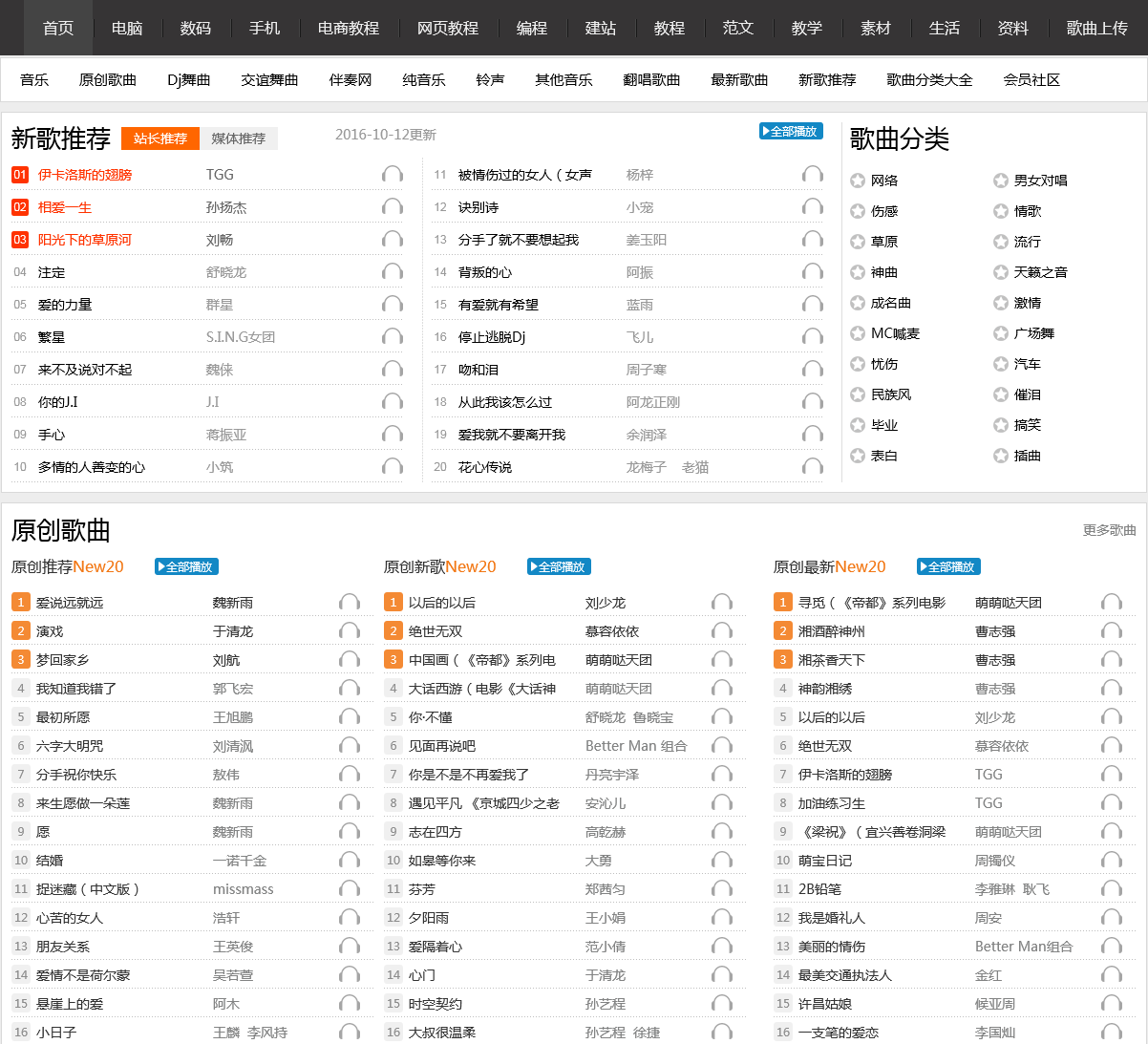Image resolution: width=1148 pixels, height=1044 pixels.
Task: Open 翻唱歌曲 in sub-navigation
Action: point(651,80)
